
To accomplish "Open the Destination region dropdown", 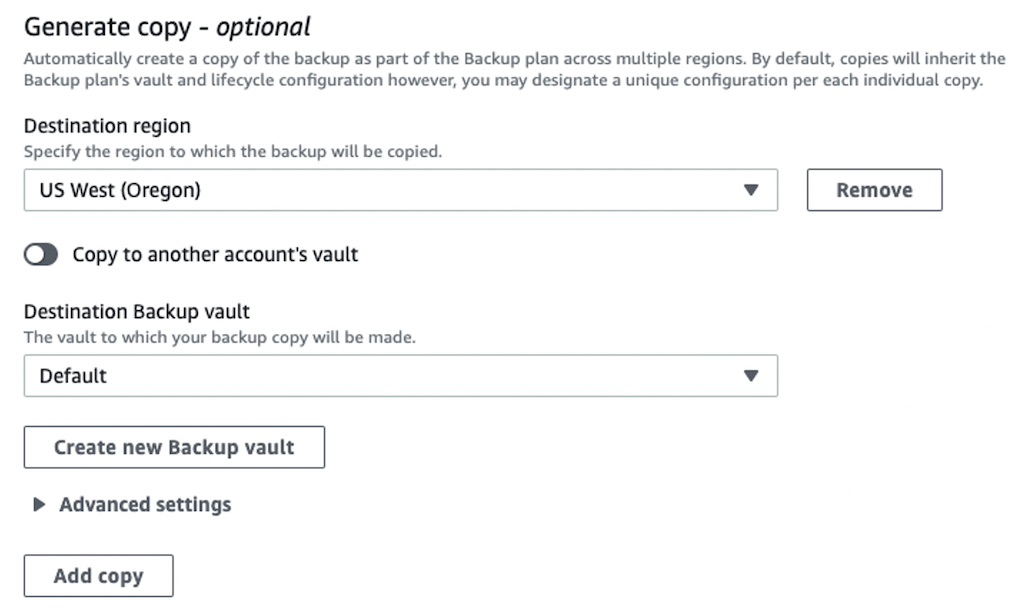I will coord(400,190).
